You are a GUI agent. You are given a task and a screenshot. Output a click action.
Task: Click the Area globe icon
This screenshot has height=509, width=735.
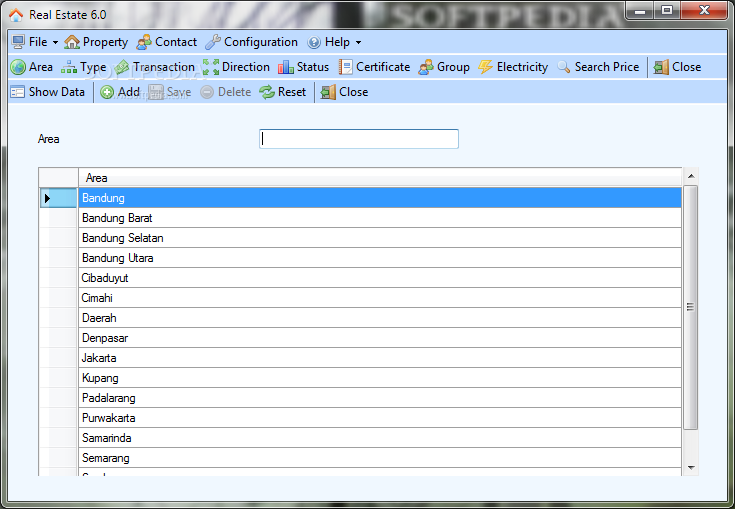pyautogui.click(x=18, y=67)
